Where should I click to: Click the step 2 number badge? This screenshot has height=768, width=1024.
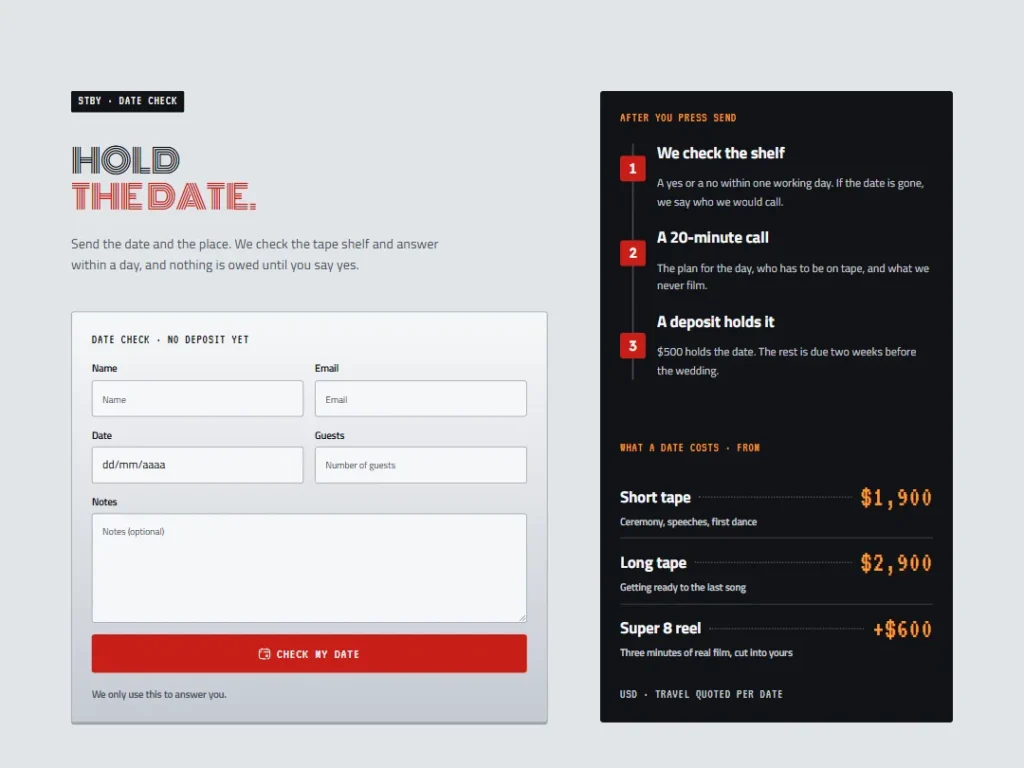tap(632, 253)
